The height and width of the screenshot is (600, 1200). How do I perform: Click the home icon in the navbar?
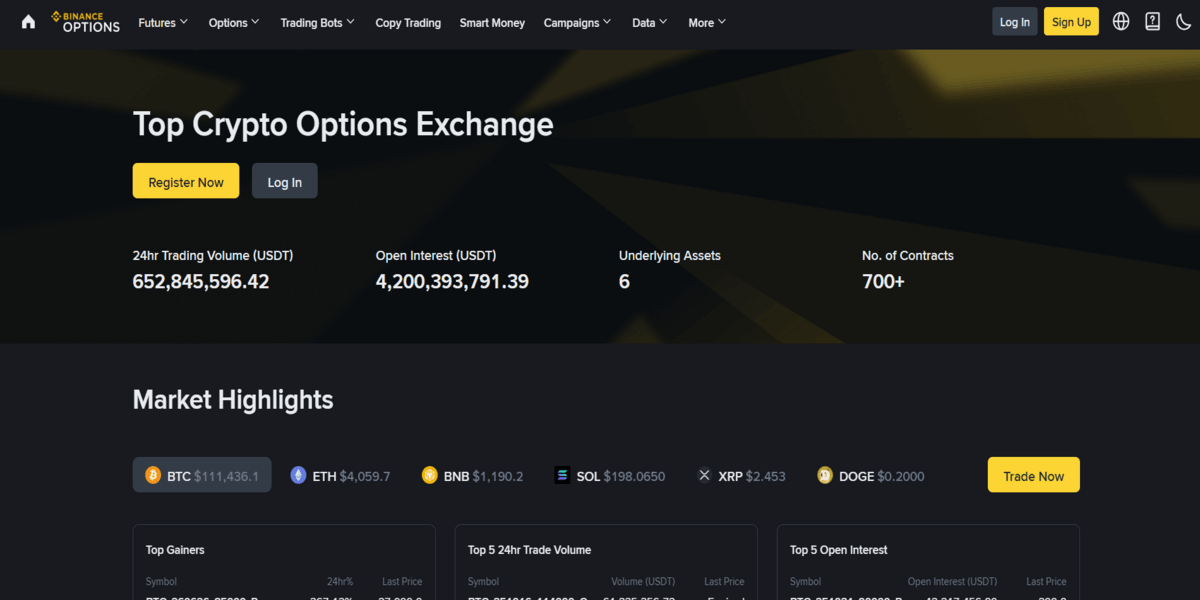[x=27, y=21]
